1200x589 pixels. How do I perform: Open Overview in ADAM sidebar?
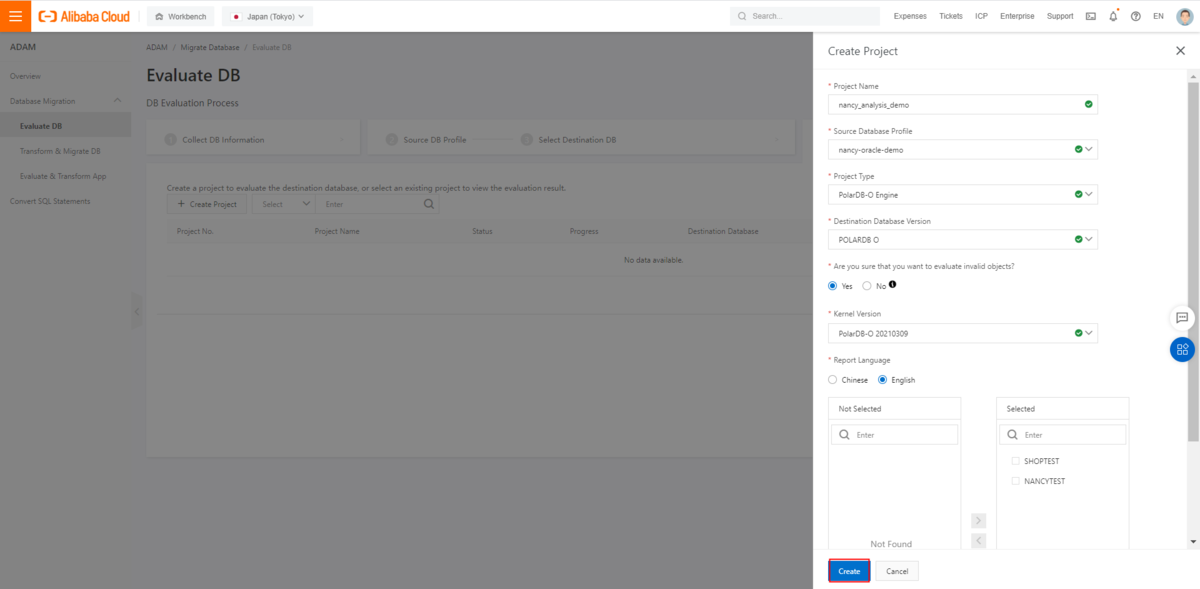pyautogui.click(x=26, y=76)
